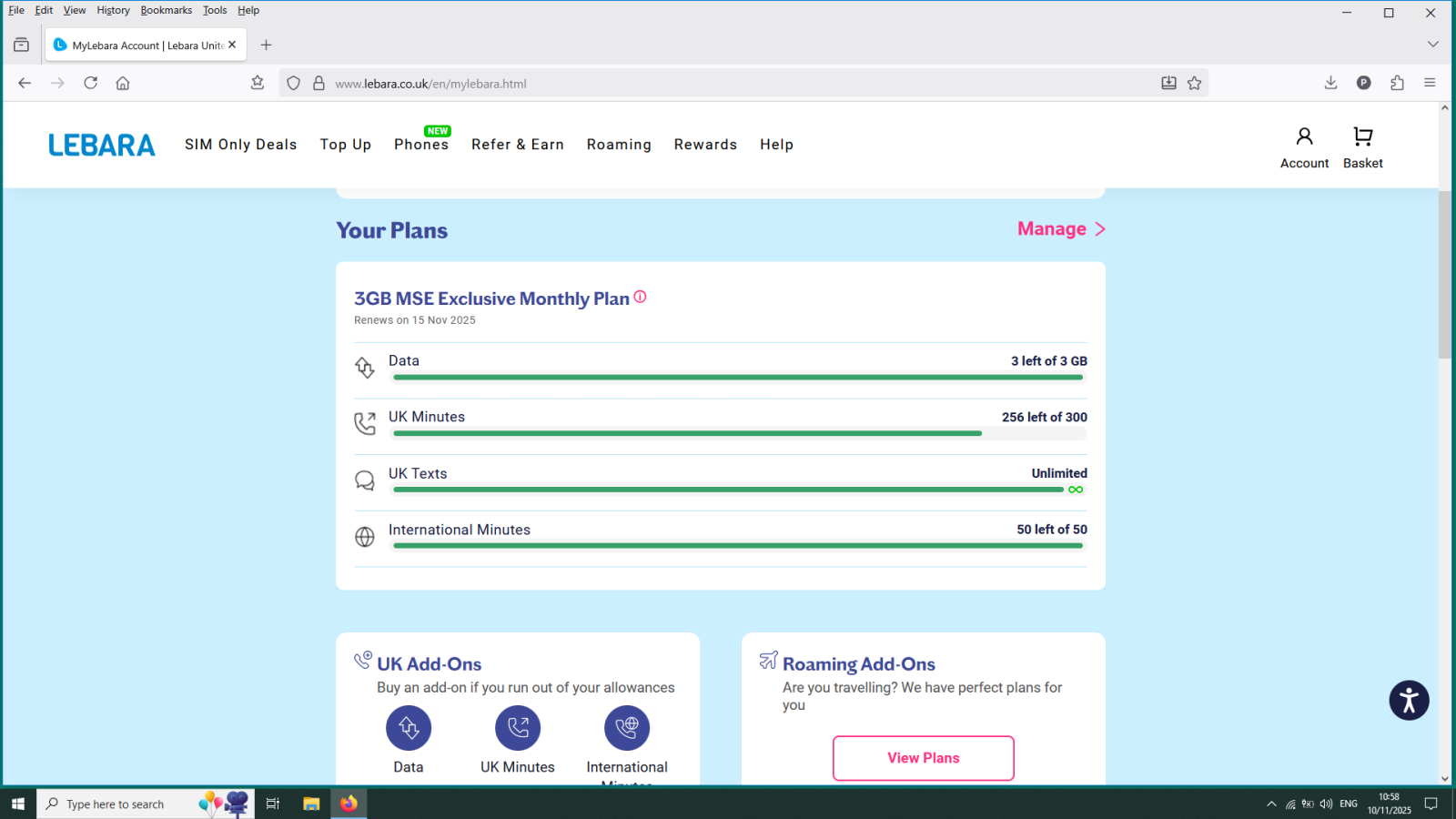Show hidden system tray icons

[1271, 804]
